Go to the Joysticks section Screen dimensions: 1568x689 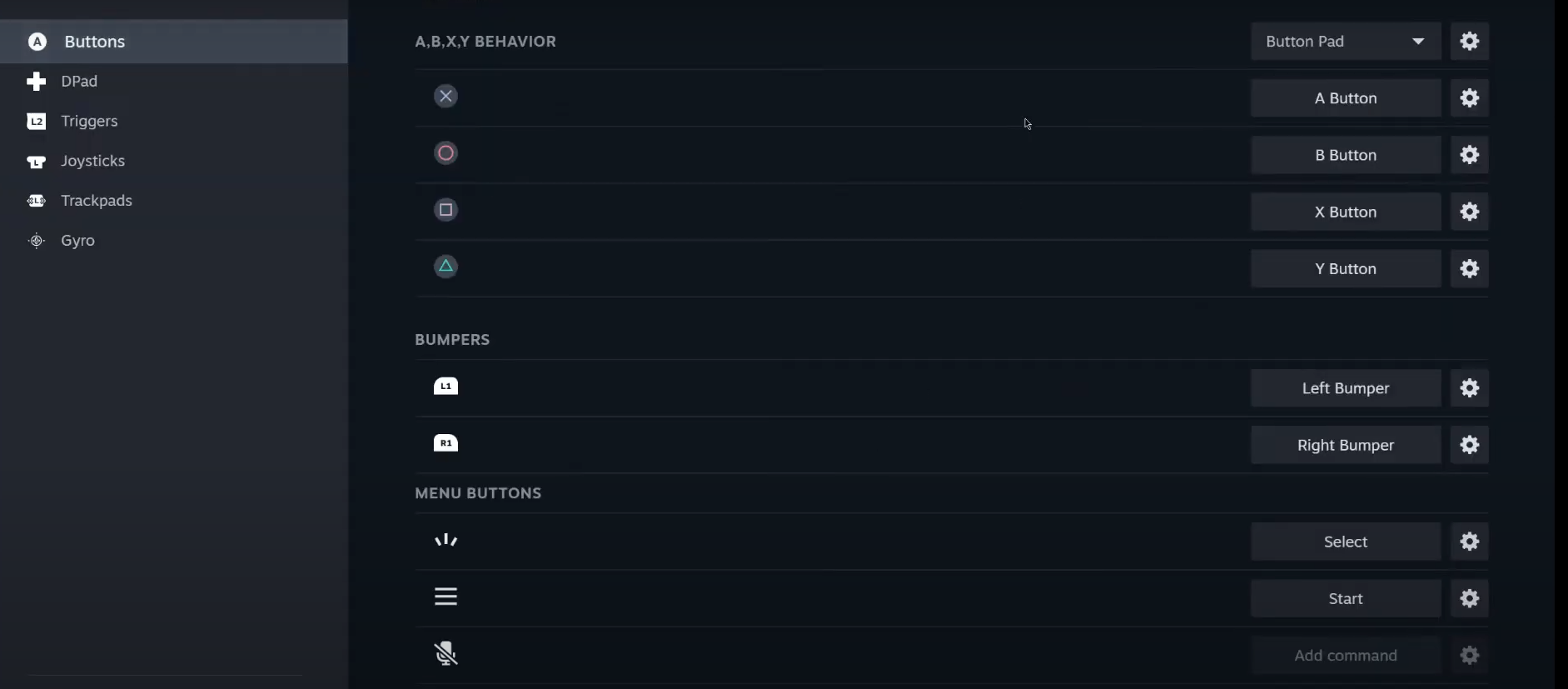coord(92,161)
